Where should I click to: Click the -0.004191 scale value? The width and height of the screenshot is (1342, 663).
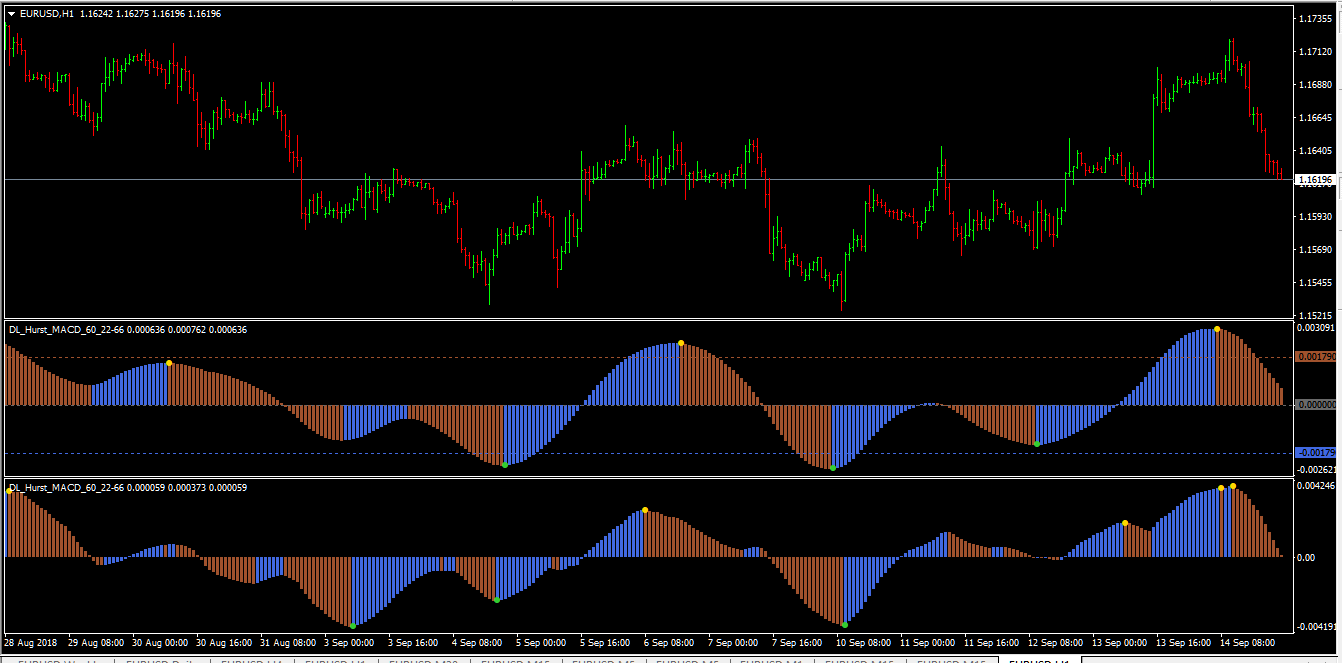click(x=1316, y=627)
